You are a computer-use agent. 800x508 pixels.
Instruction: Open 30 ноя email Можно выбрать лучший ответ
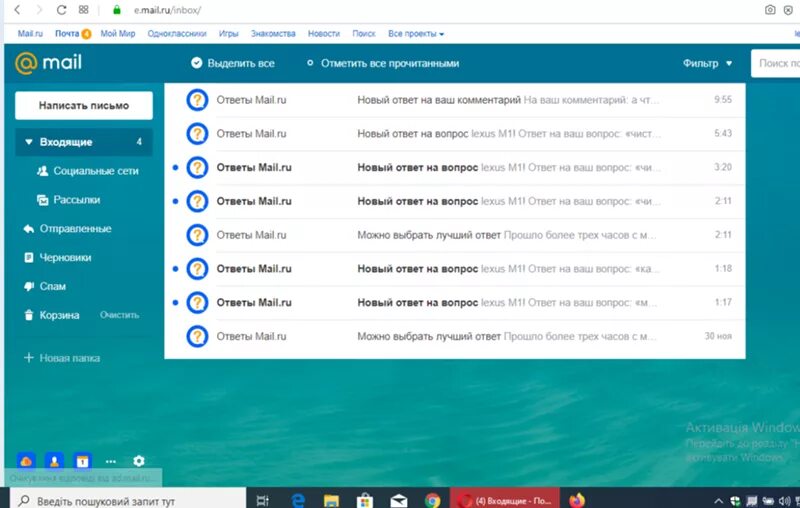455,336
